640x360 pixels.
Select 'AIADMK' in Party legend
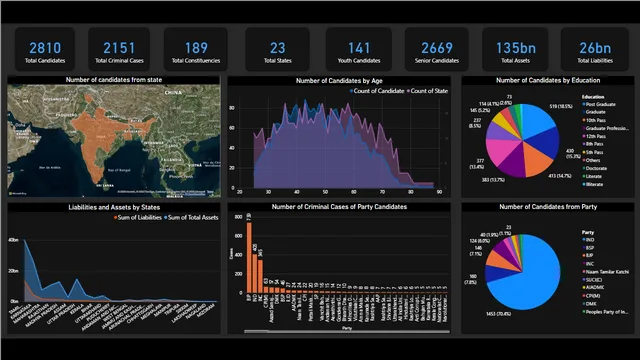point(593,287)
